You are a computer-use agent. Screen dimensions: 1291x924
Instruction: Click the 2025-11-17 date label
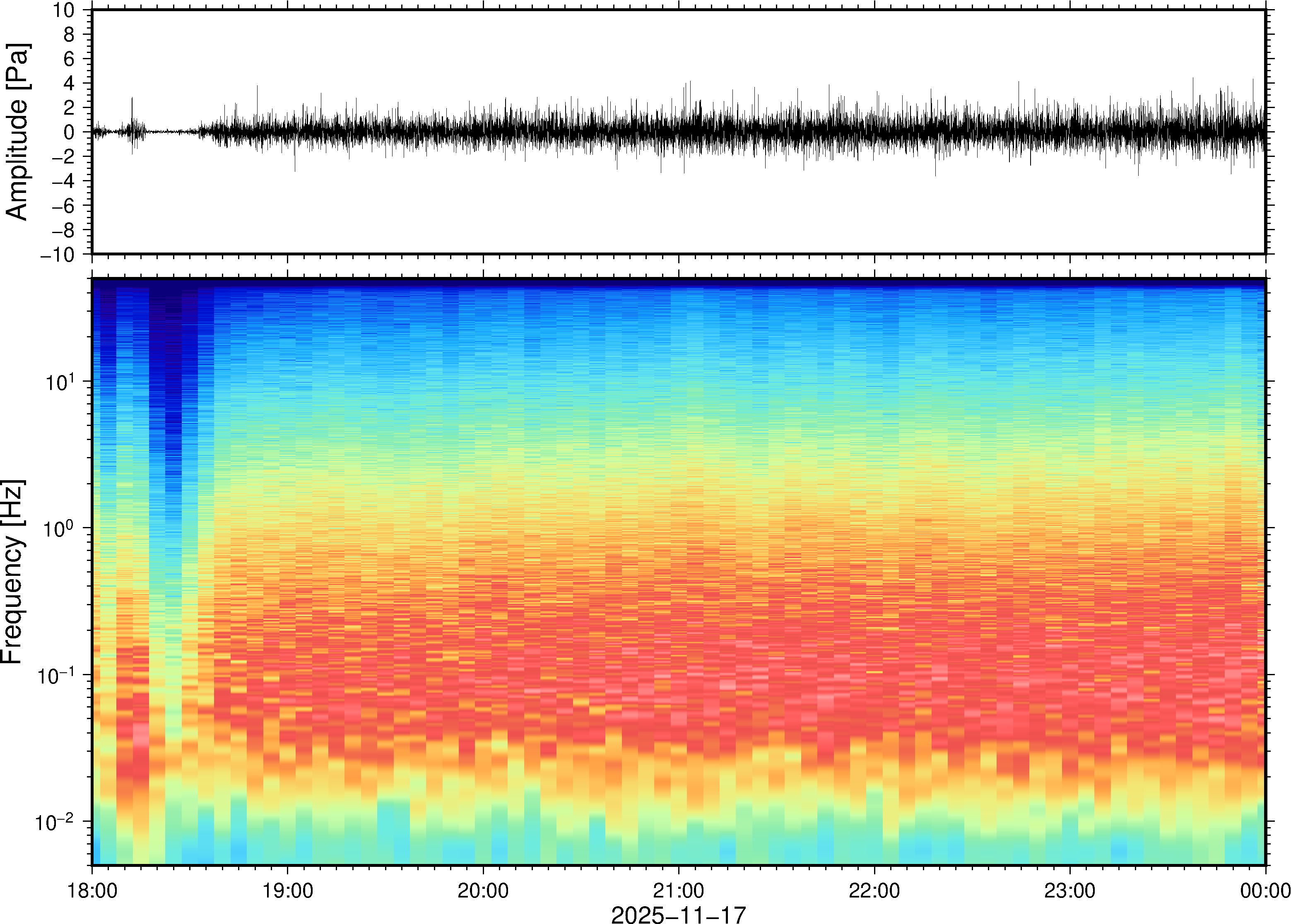pyautogui.click(x=678, y=914)
